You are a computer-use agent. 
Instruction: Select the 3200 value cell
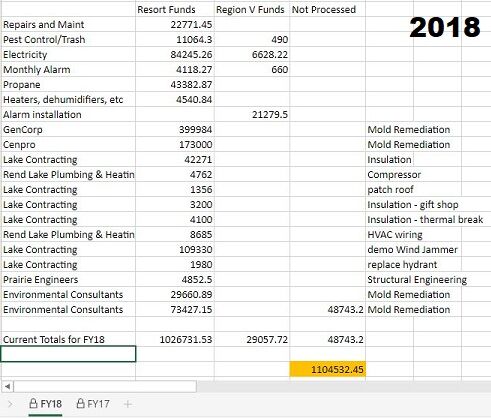[x=175, y=204]
